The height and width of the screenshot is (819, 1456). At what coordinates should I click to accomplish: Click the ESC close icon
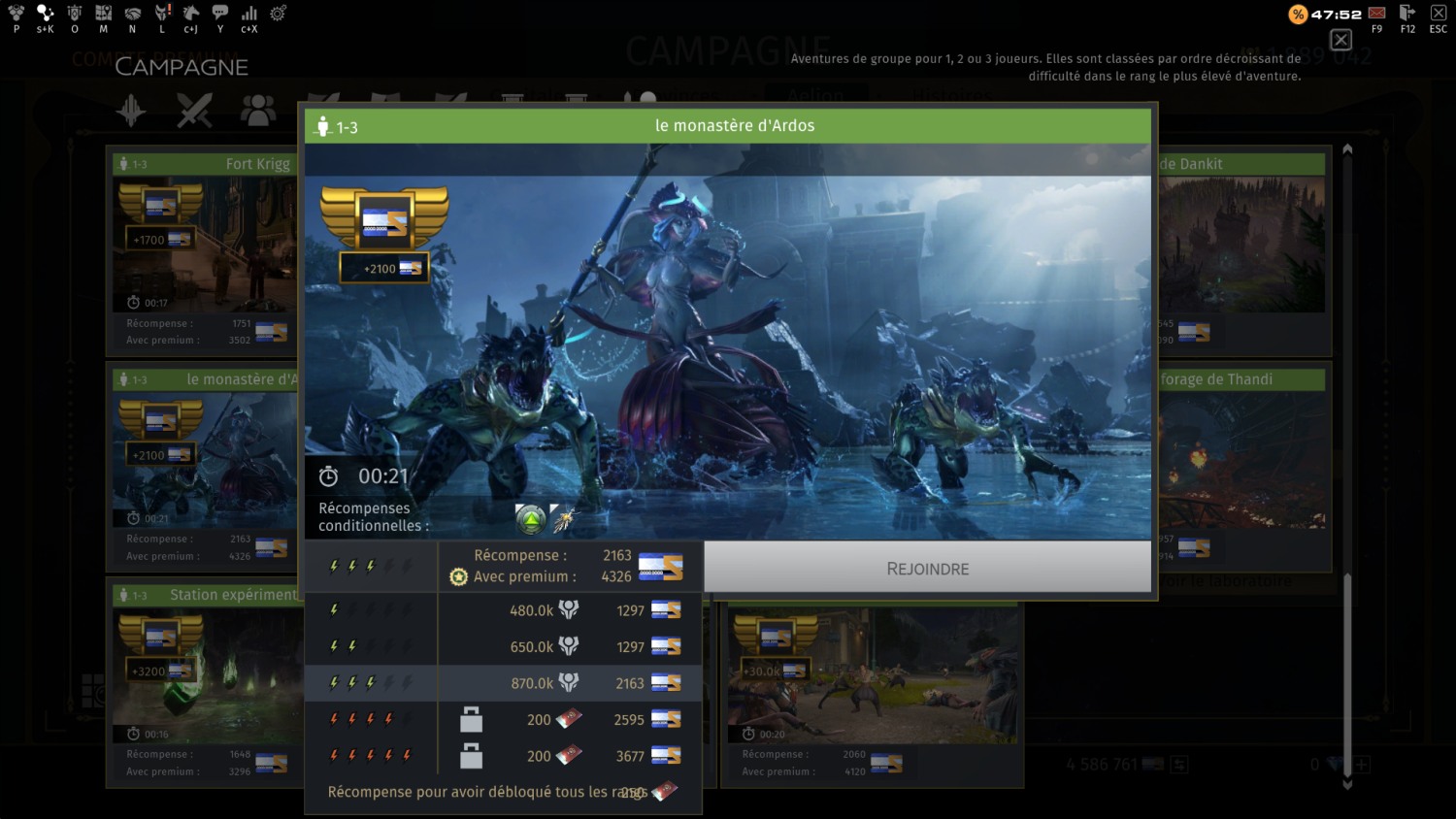(x=1439, y=14)
